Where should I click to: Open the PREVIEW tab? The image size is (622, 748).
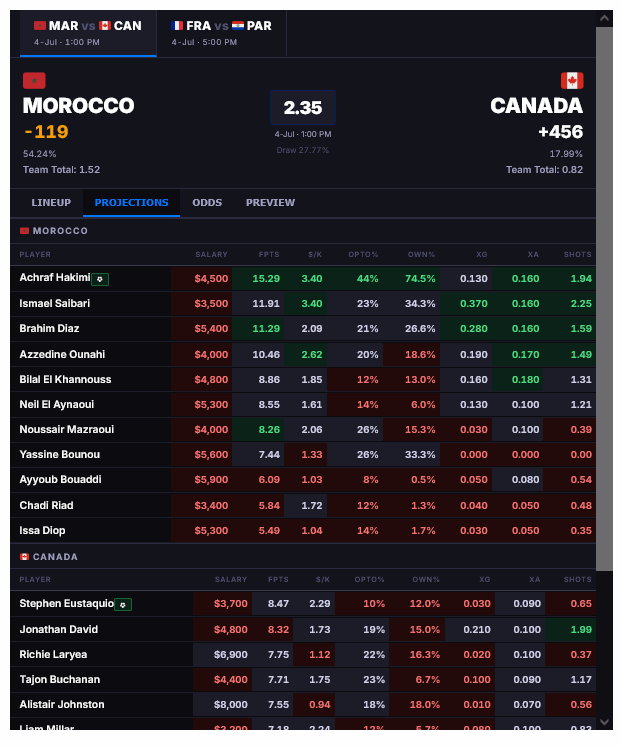click(x=270, y=203)
